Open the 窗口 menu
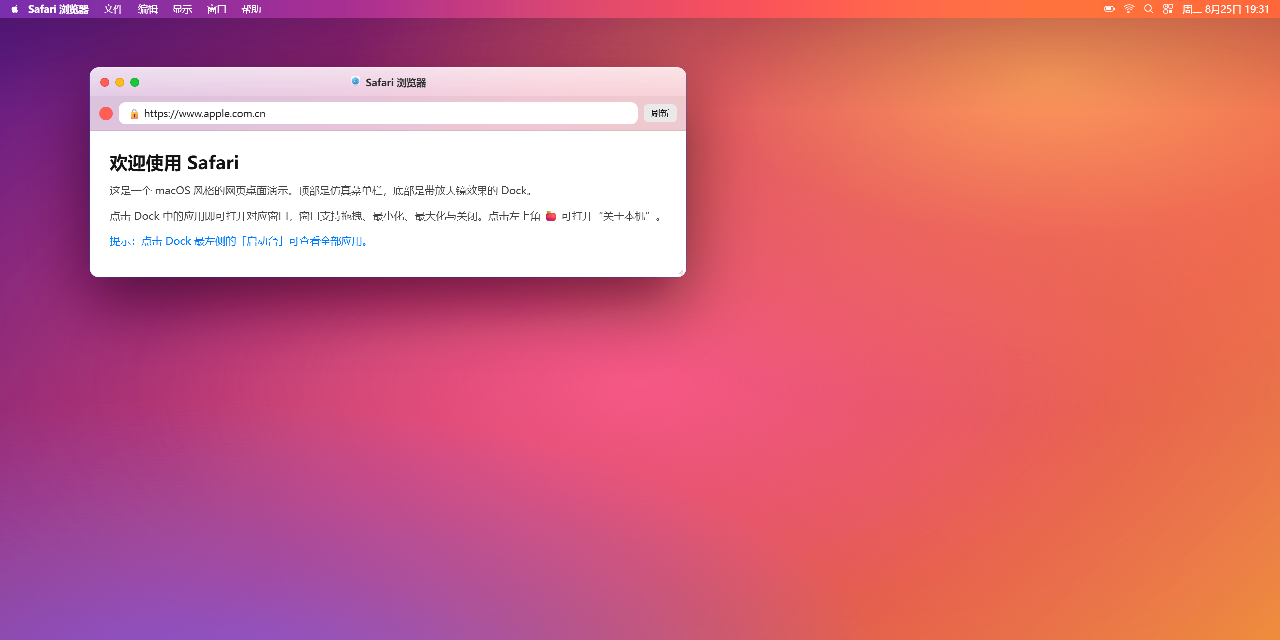 217,9
